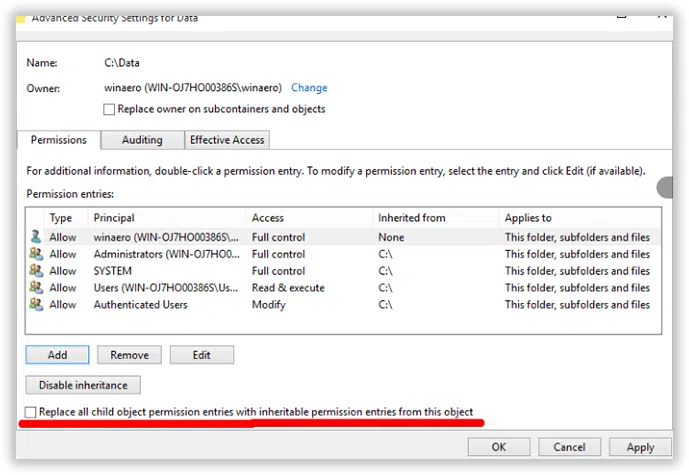
Task: Click the SYSTEM principal group icon
Action: point(36,271)
